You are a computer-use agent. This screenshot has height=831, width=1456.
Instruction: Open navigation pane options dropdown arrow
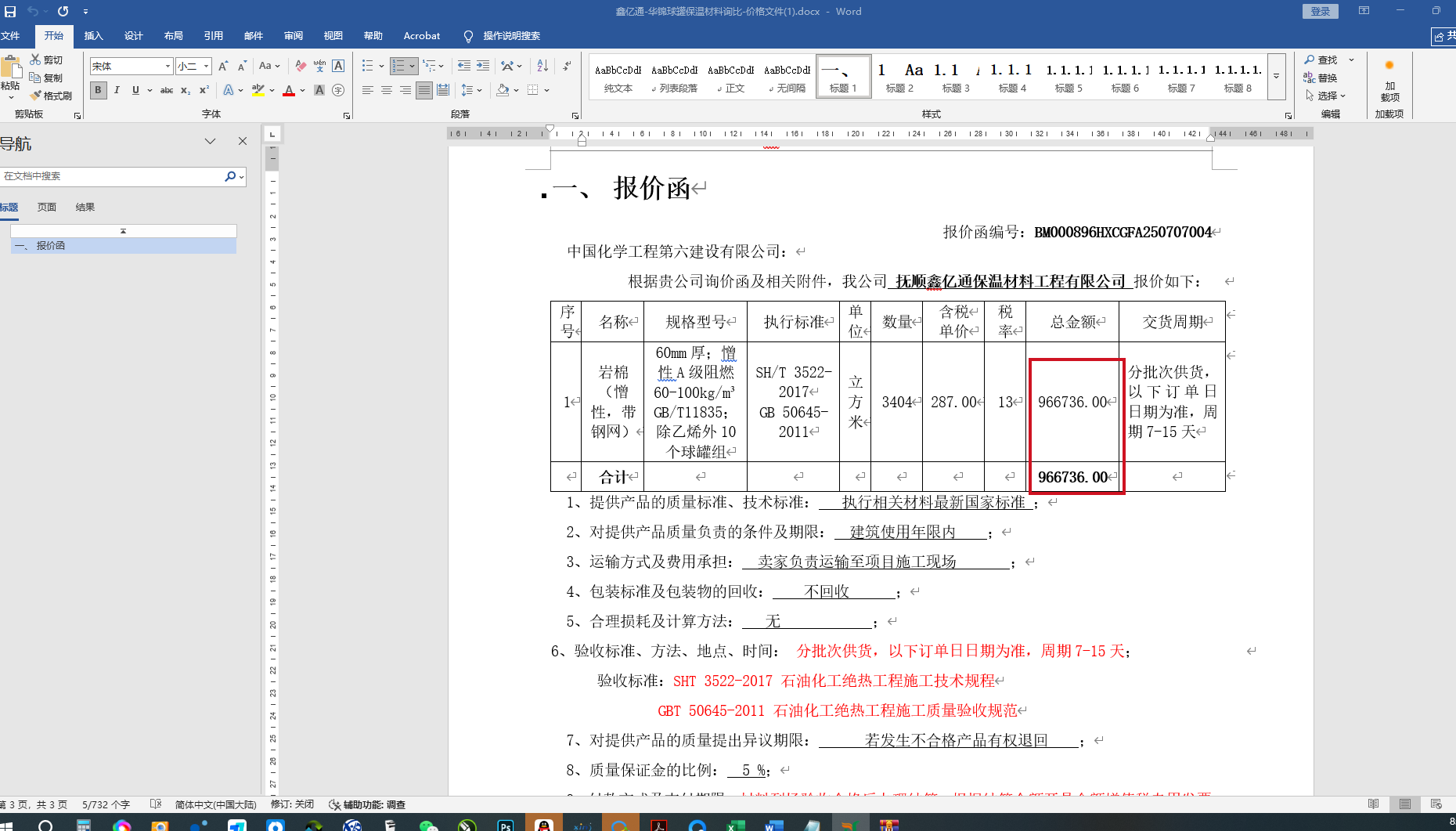[x=210, y=141]
